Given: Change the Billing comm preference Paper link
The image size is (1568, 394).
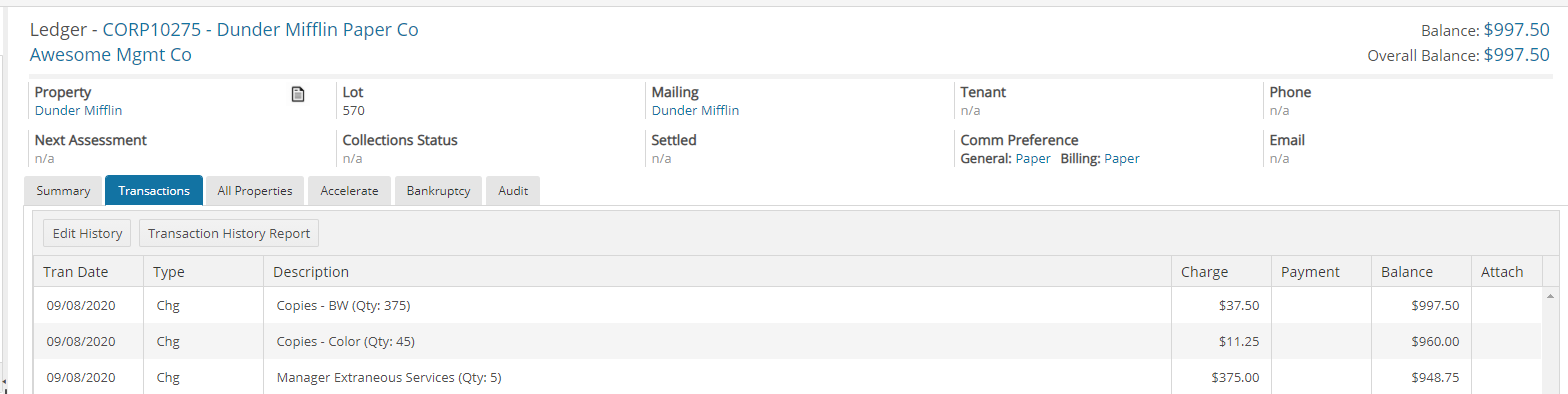Looking at the screenshot, I should (x=1121, y=158).
